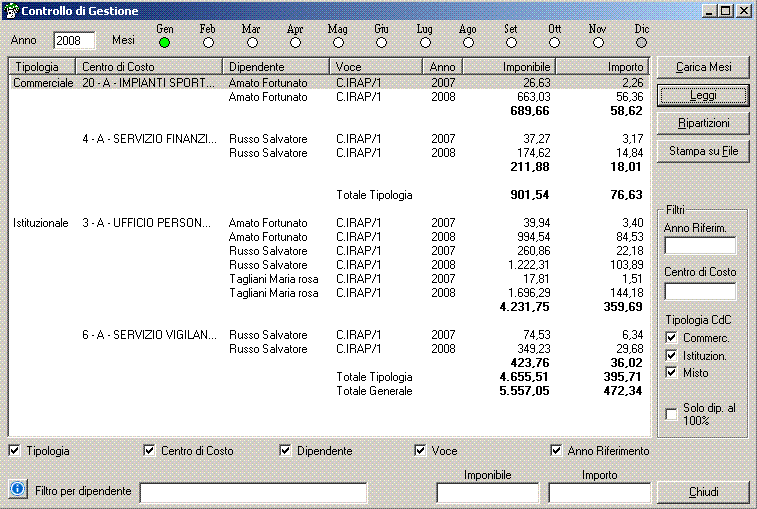
Task: Click the app icon in title bar
Action: click(12, 11)
